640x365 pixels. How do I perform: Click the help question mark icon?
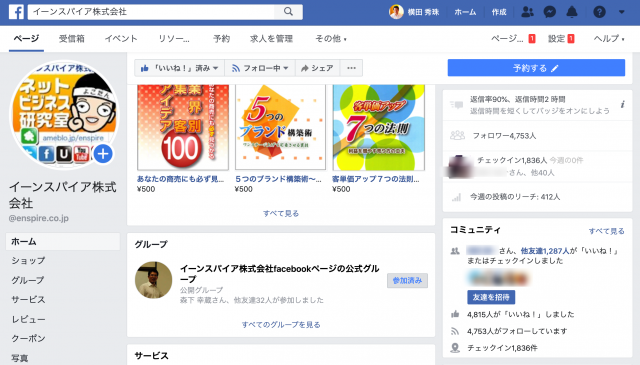click(599, 12)
